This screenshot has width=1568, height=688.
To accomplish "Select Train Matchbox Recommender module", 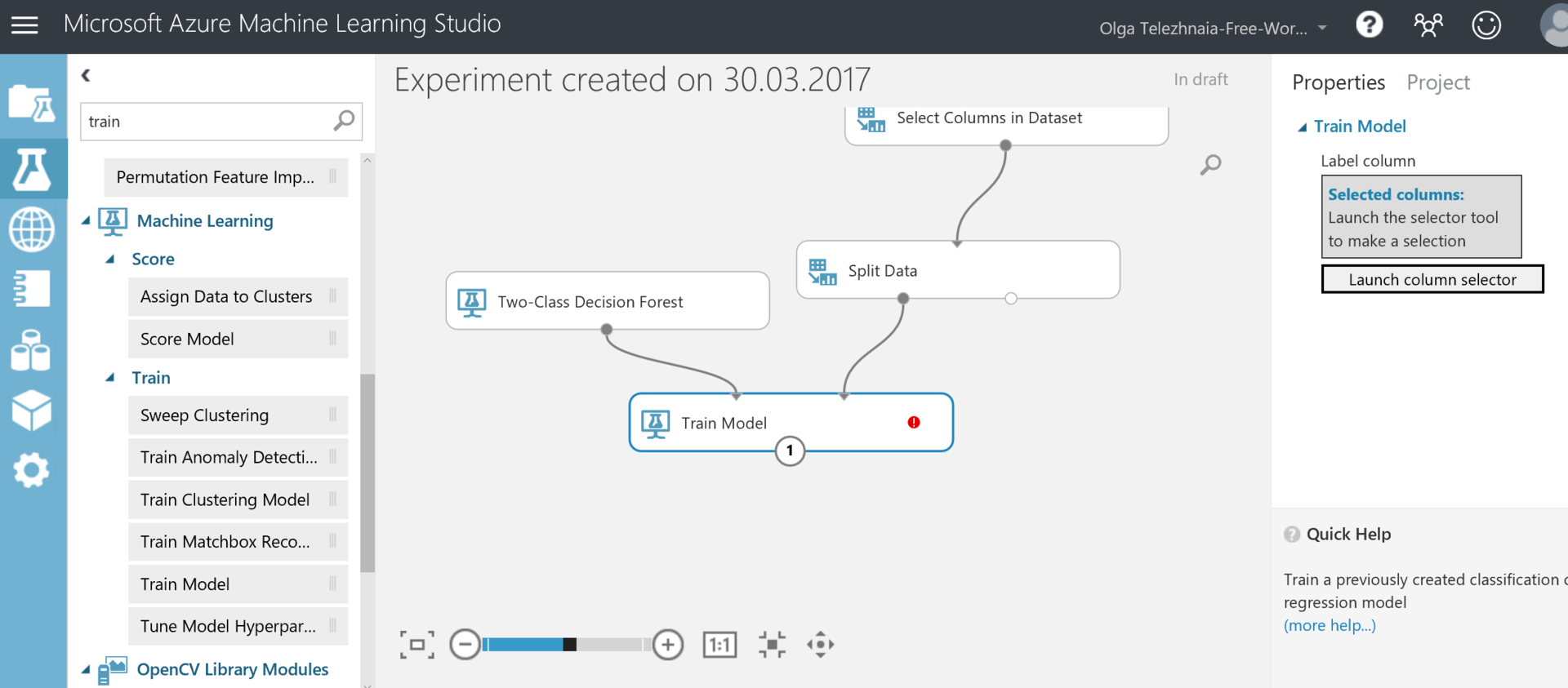I will (238, 542).
